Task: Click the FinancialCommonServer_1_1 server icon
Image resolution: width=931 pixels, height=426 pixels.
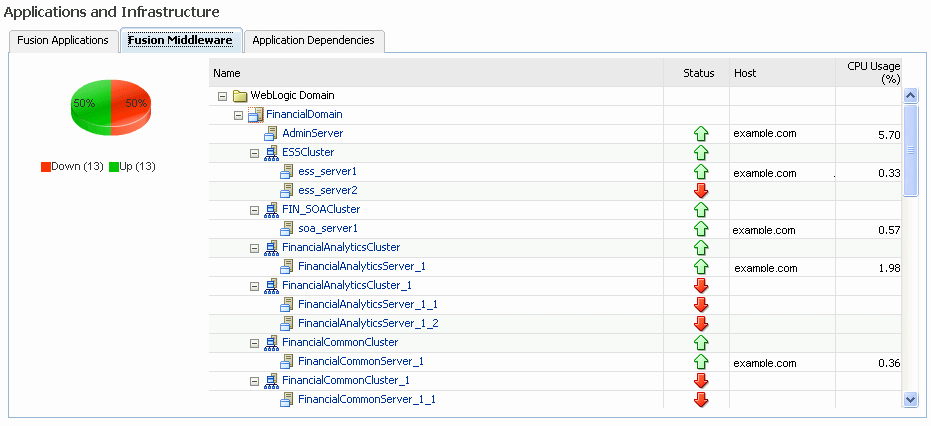Action: coord(287,400)
